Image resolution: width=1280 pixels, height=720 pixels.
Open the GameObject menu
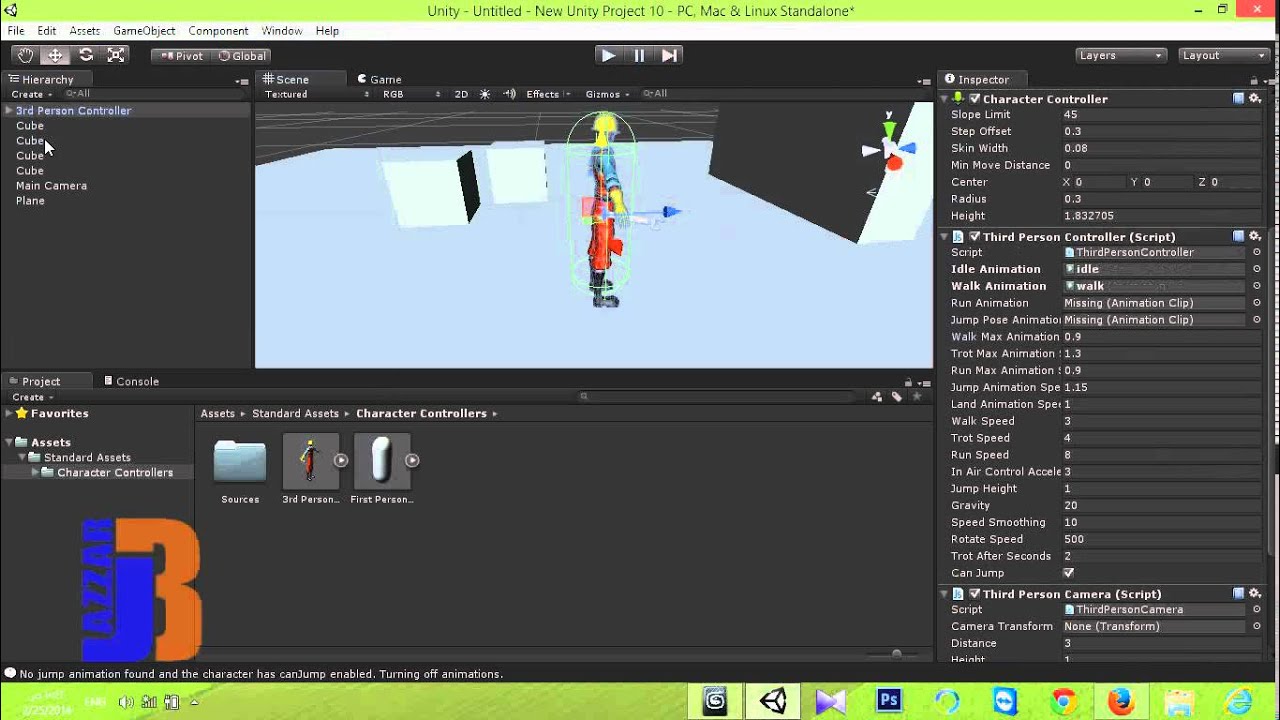(144, 31)
